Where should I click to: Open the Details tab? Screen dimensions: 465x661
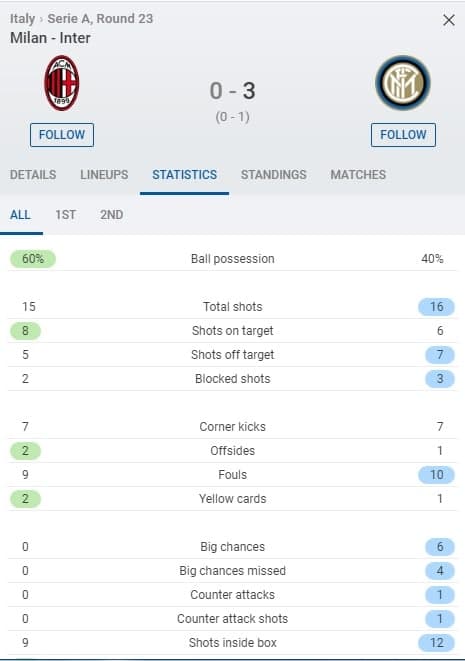click(33, 175)
